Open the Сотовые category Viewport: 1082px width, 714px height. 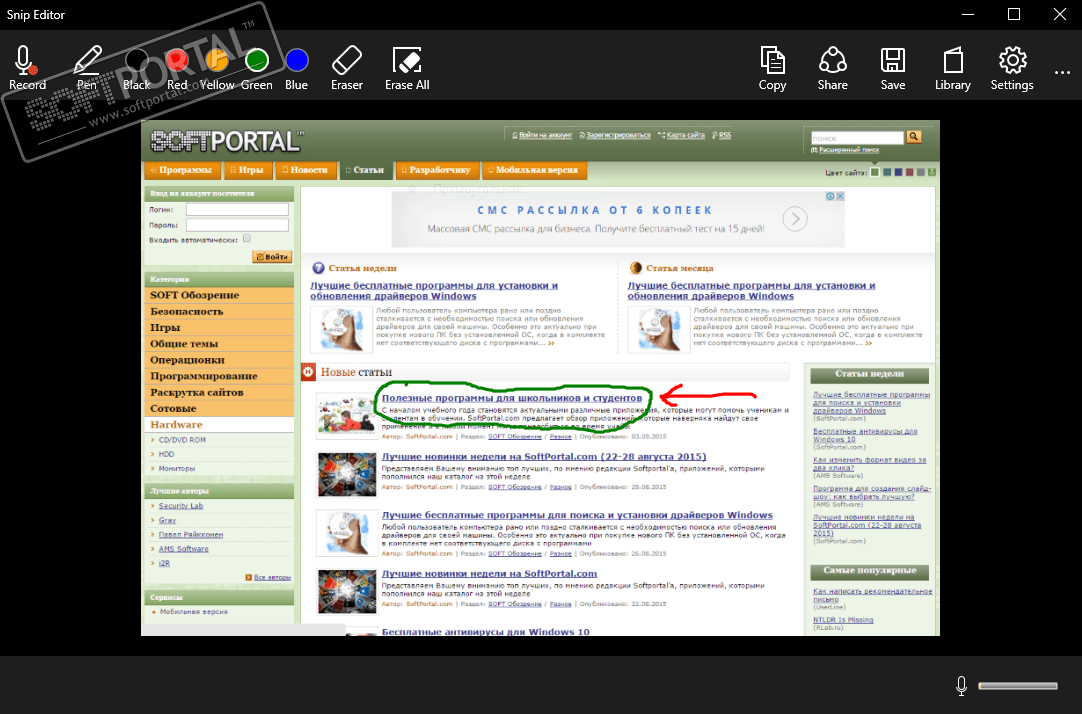[219, 408]
